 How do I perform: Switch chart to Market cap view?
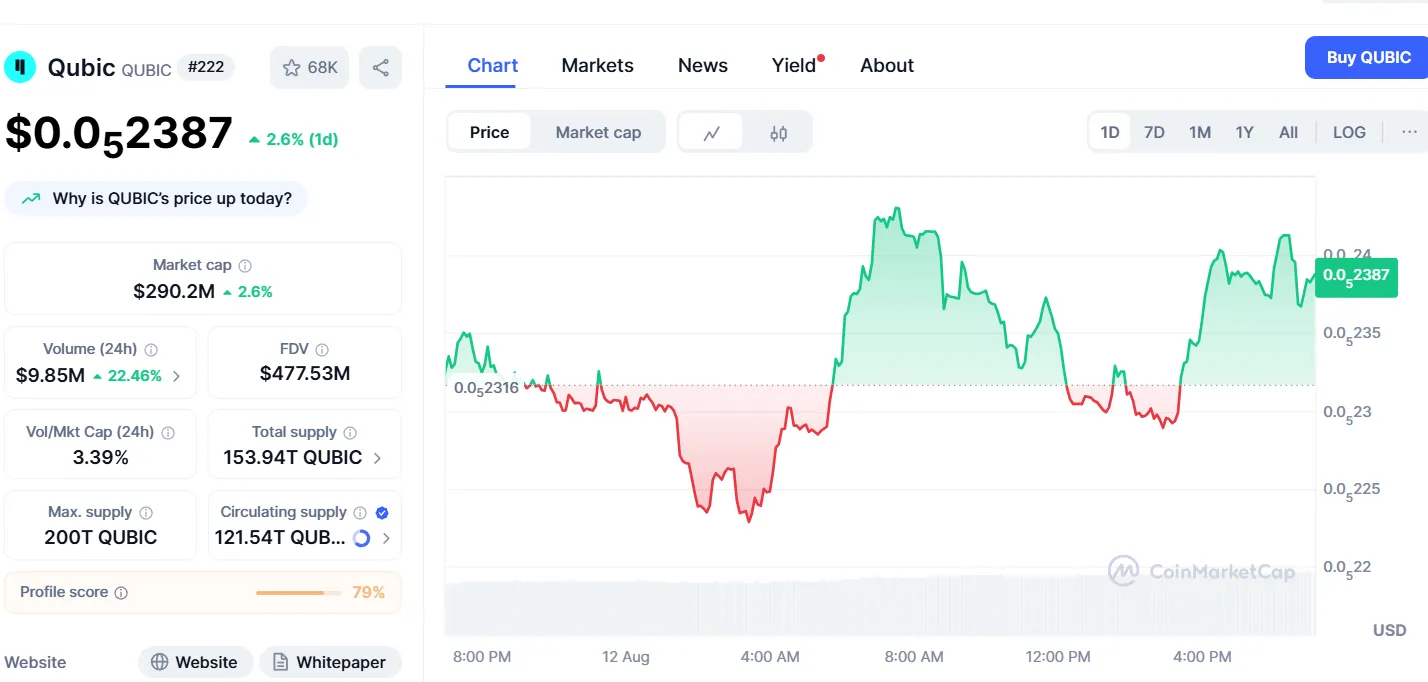(598, 132)
